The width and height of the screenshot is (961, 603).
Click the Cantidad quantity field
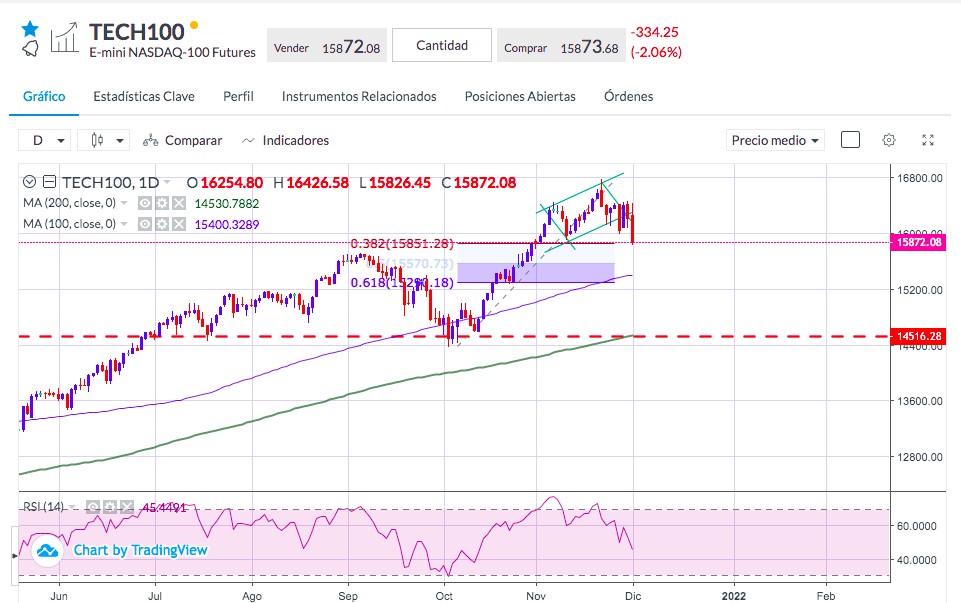442,45
